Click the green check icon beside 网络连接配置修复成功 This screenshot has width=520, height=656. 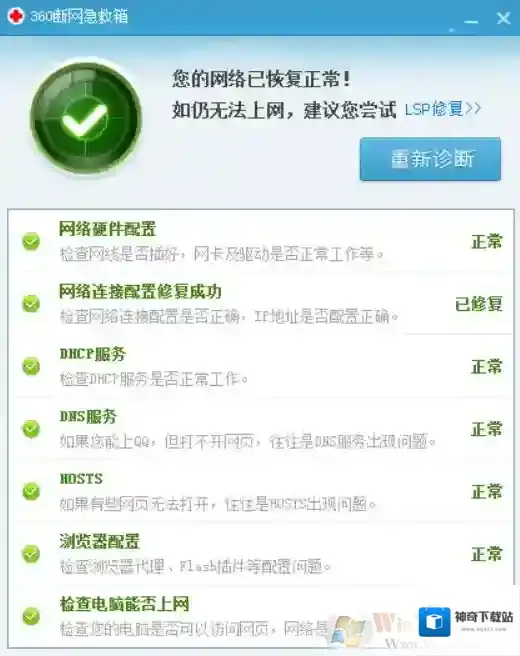click(x=31, y=304)
